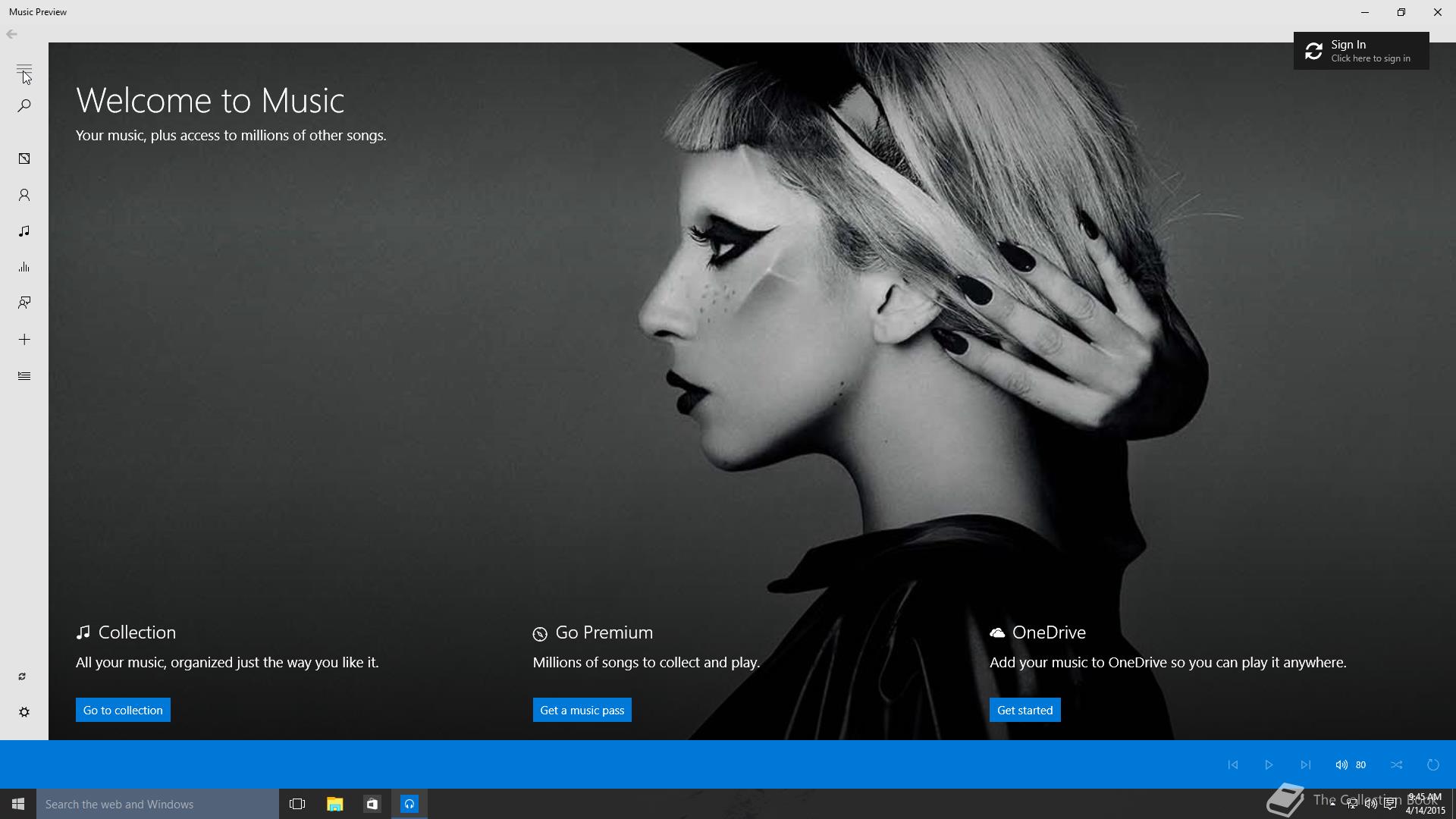
Task: Click the Go Premium heading
Action: [x=604, y=632]
